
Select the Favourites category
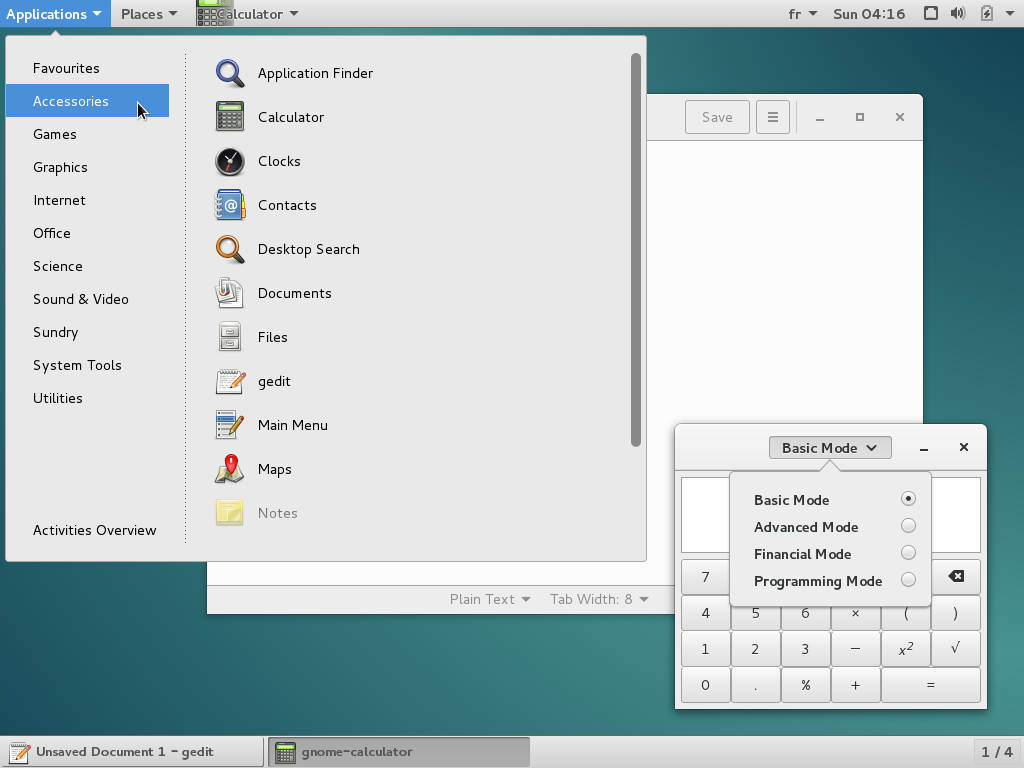(x=88, y=68)
